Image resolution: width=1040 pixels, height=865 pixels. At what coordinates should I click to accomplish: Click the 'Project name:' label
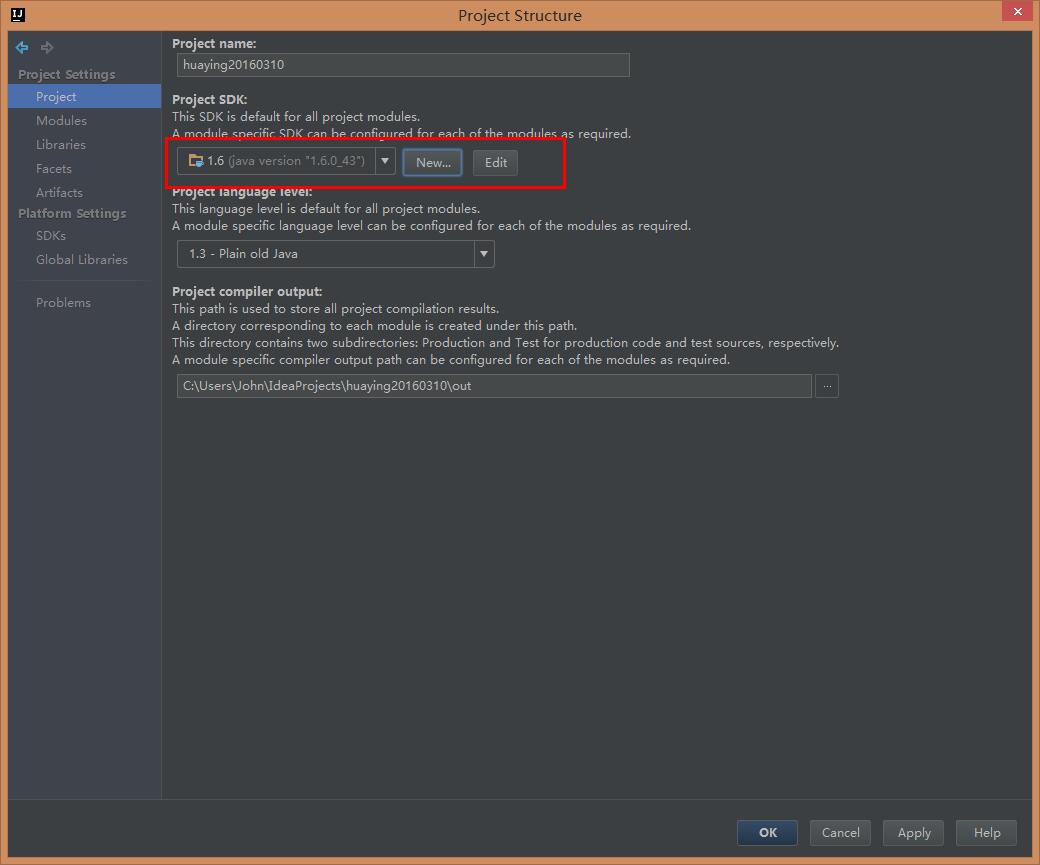tap(214, 44)
